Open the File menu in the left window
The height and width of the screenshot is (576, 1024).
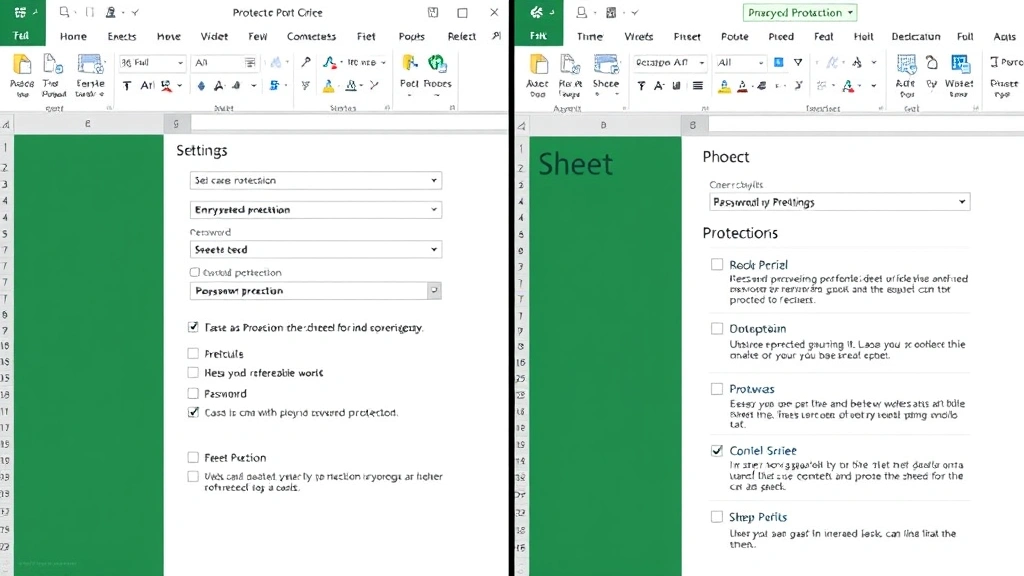[22, 36]
